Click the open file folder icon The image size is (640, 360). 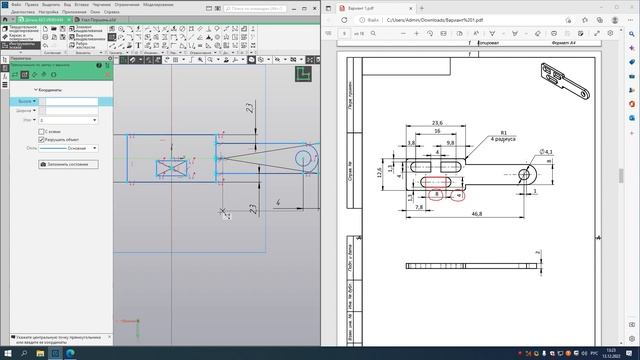(x=54, y=29)
